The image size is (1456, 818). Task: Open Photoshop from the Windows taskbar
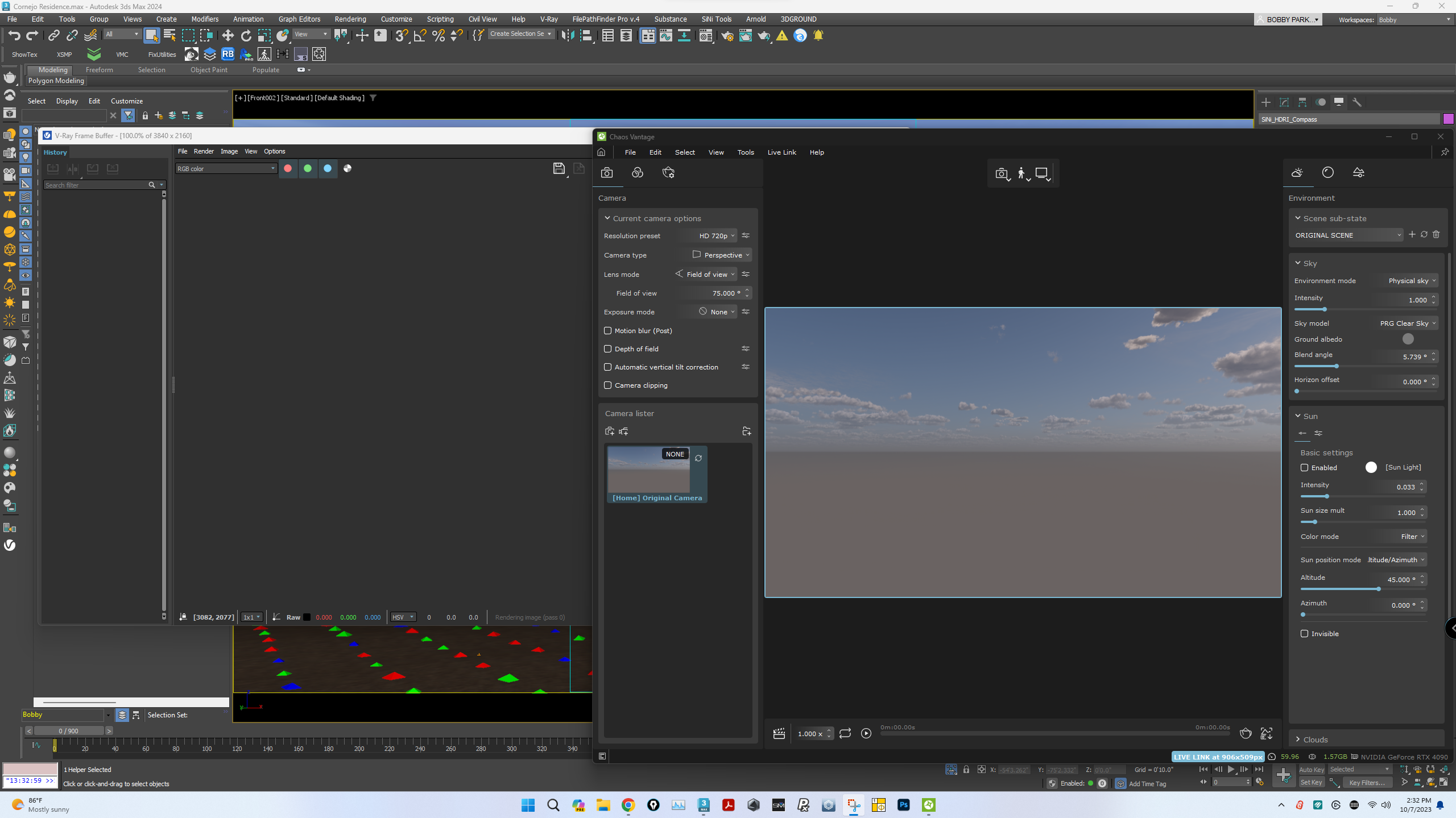coord(903,805)
